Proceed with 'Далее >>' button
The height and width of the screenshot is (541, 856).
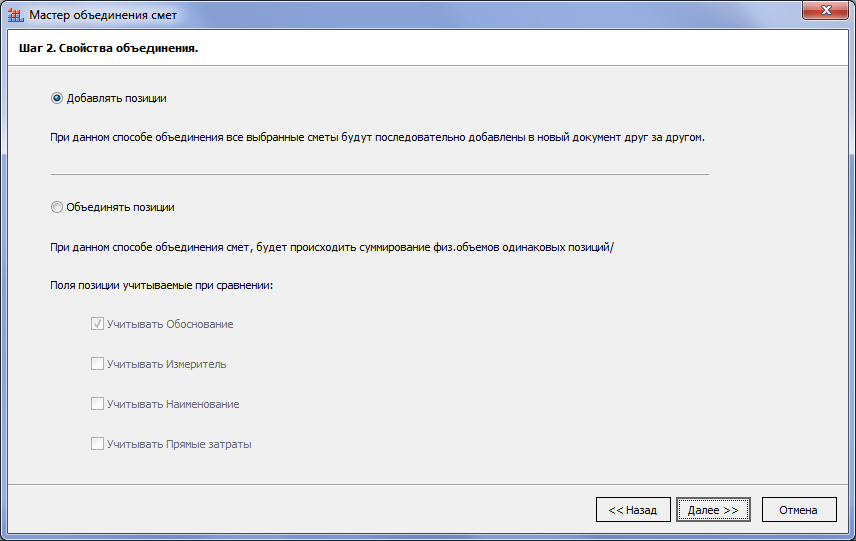713,510
